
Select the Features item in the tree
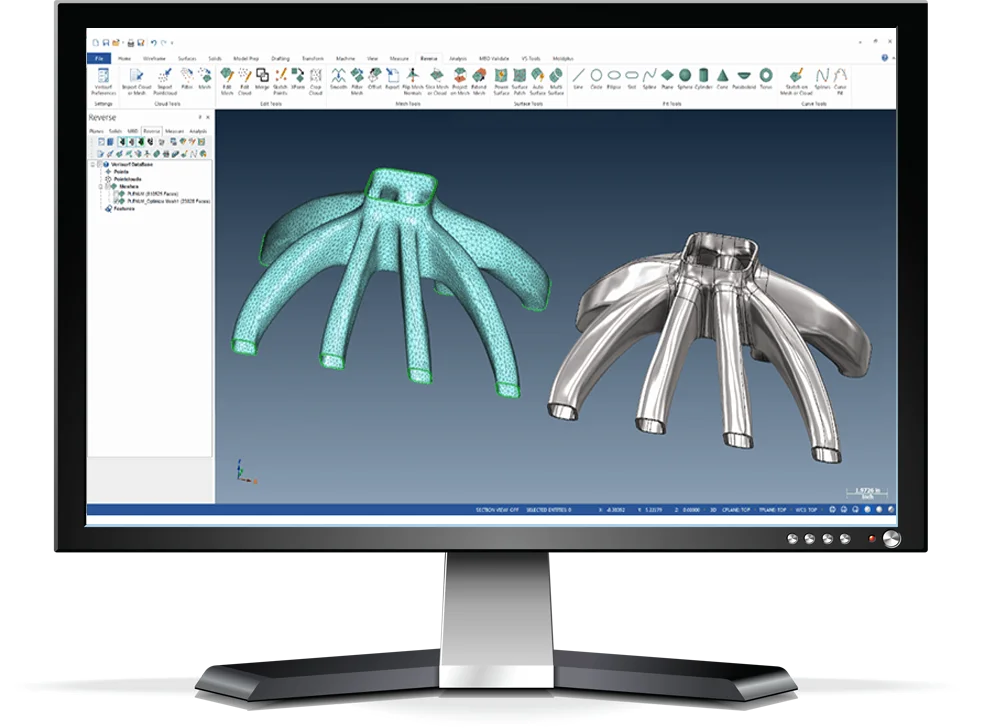point(125,209)
